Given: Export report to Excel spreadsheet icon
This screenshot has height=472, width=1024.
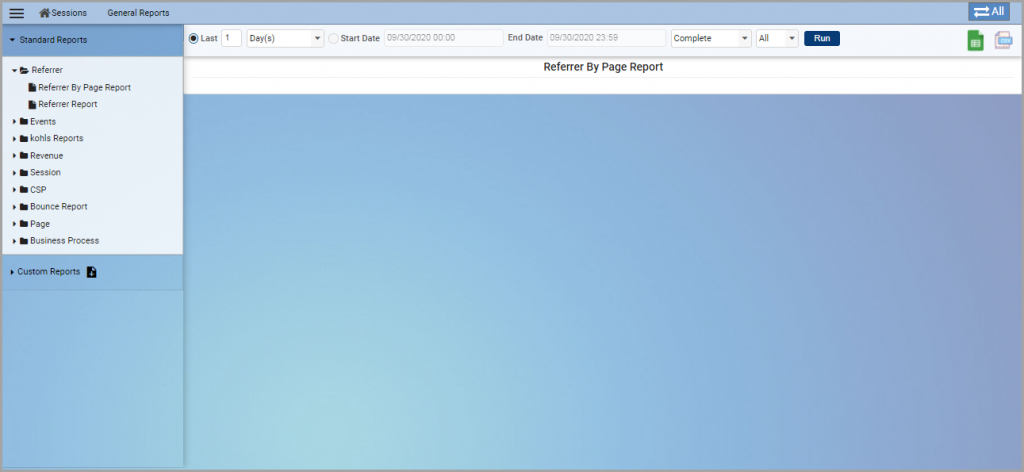Looking at the screenshot, I should 975,40.
